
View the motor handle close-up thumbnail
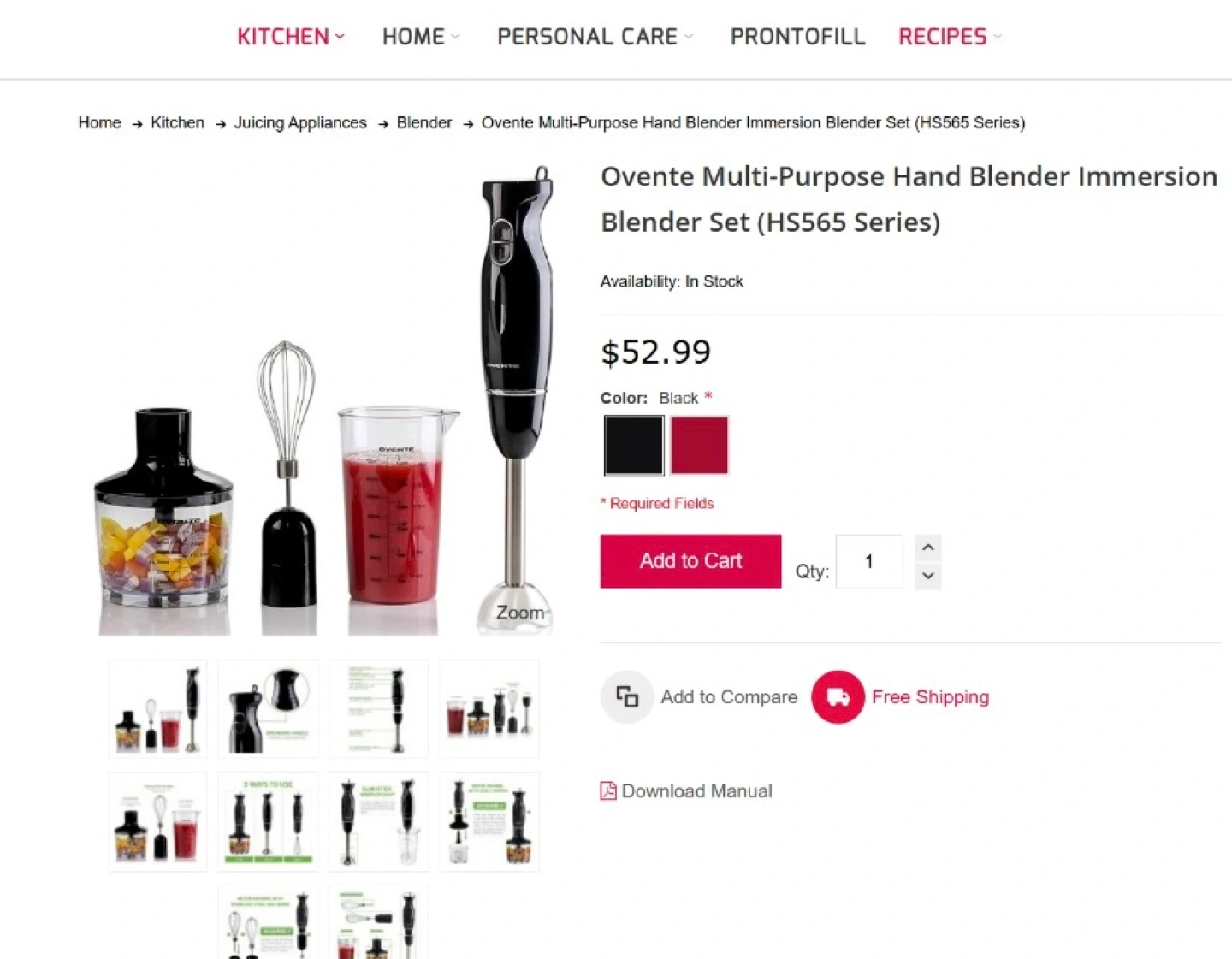click(x=268, y=708)
